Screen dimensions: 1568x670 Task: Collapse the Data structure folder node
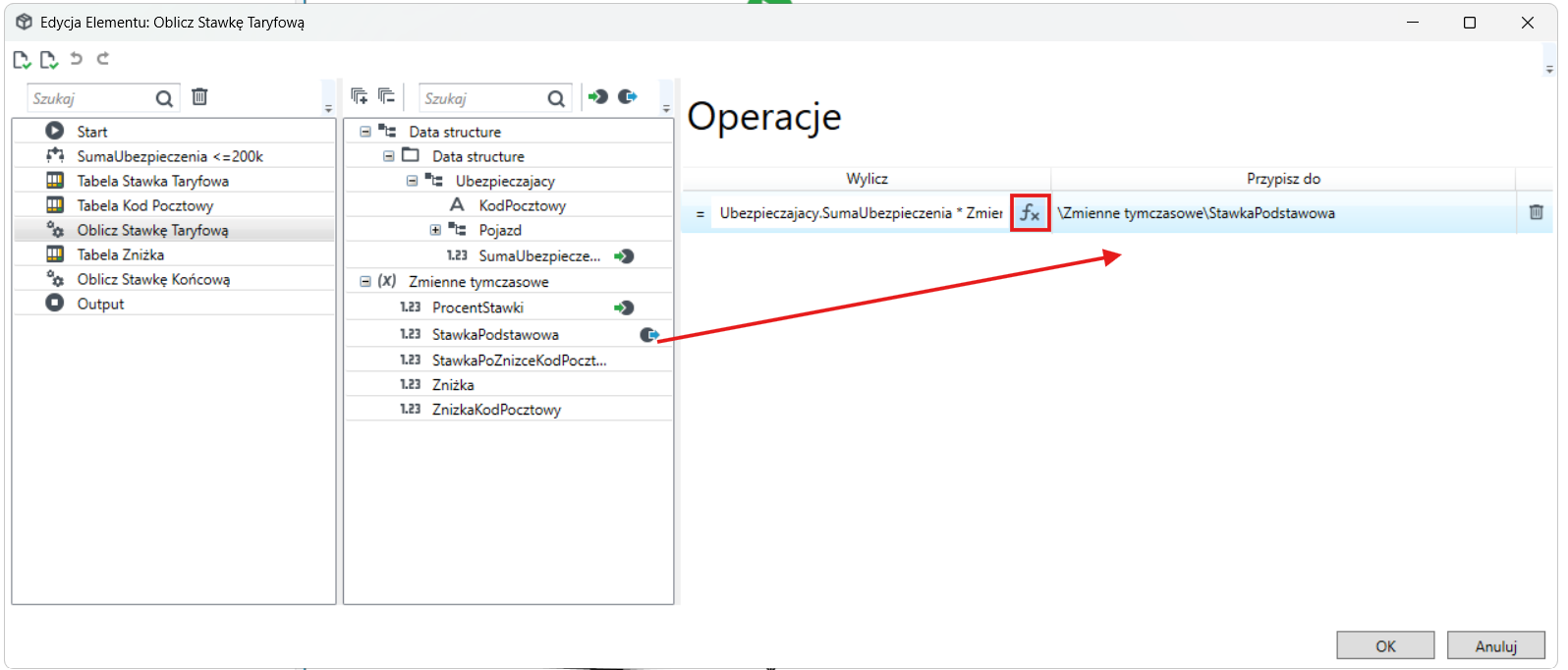click(x=389, y=155)
